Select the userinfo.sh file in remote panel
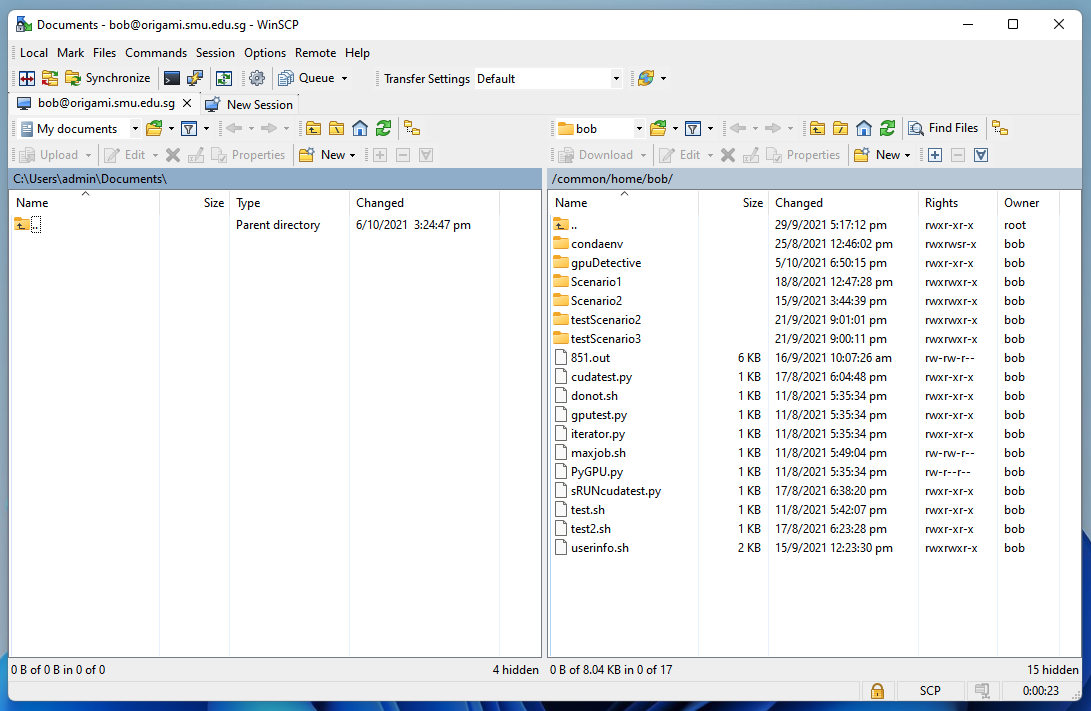The image size is (1091, 711). [601, 547]
